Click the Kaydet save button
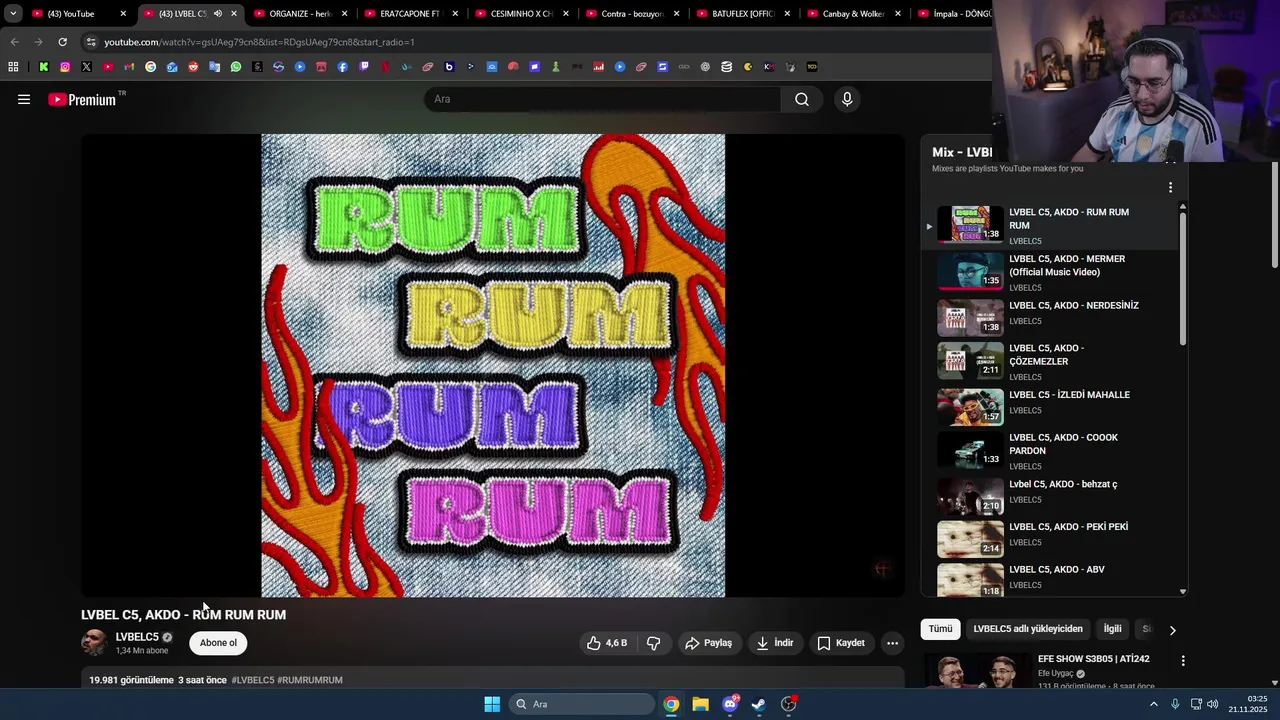The image size is (1280, 720). click(x=841, y=643)
